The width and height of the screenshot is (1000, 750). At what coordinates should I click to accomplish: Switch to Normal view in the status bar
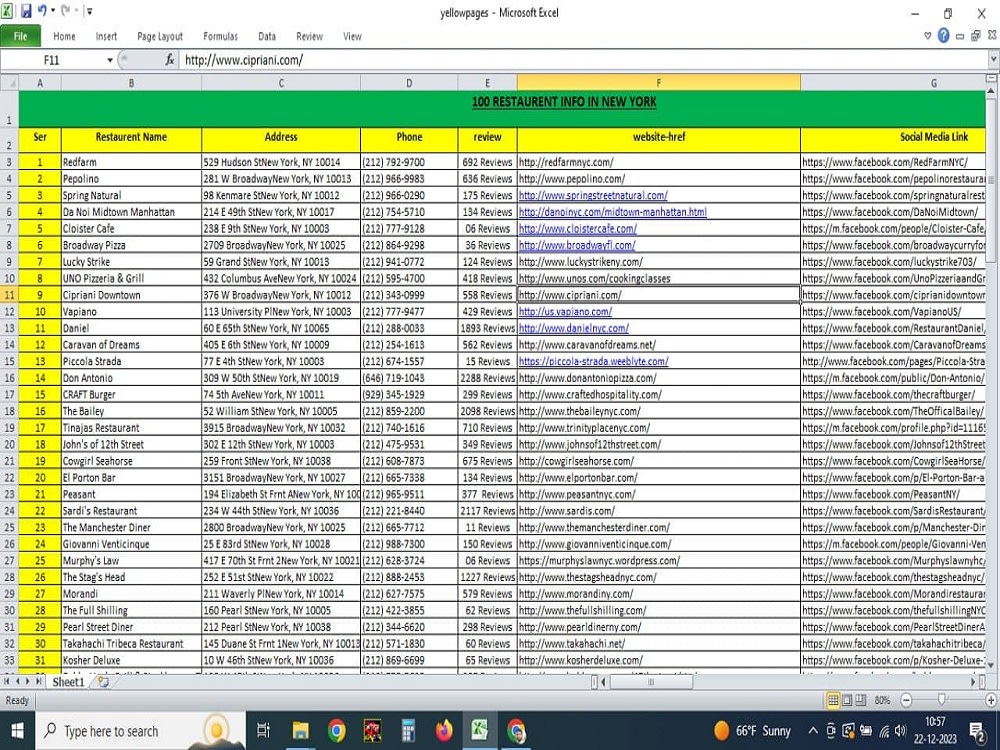click(833, 700)
